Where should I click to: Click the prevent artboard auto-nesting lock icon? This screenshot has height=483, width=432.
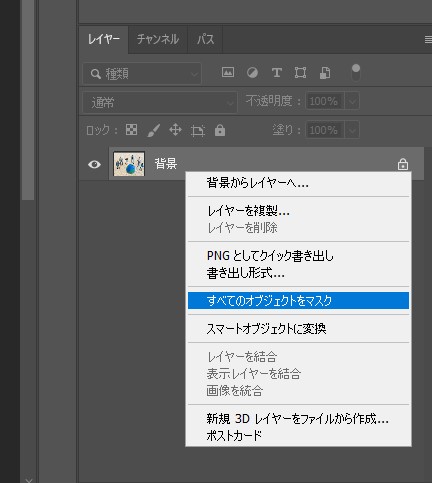click(198, 130)
